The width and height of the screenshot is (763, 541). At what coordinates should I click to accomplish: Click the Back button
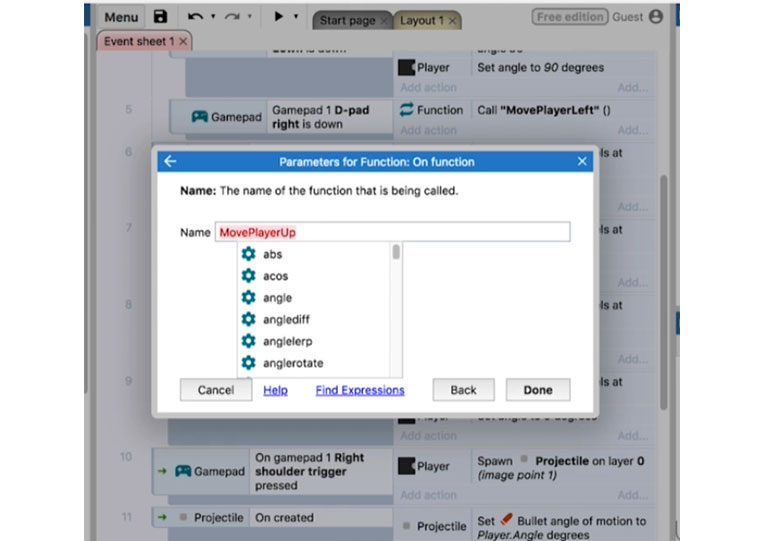(x=463, y=390)
